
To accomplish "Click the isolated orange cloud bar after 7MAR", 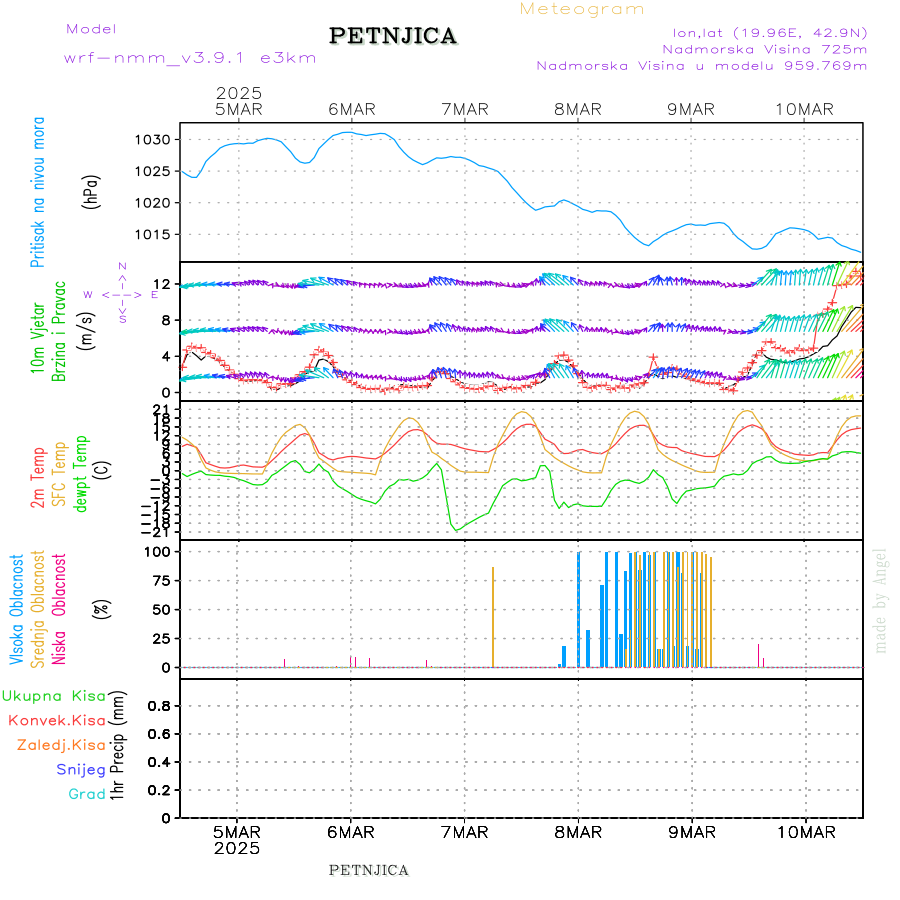I will 493,617.
